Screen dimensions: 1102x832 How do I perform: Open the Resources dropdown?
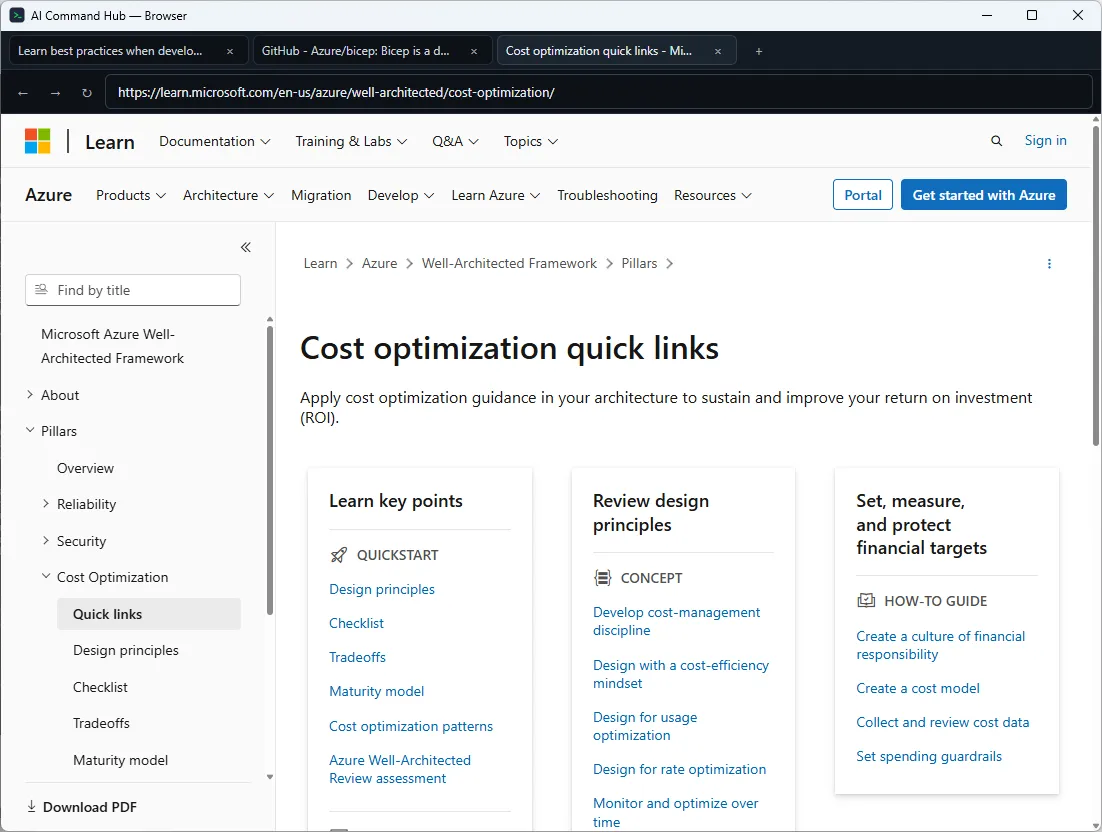click(x=713, y=195)
